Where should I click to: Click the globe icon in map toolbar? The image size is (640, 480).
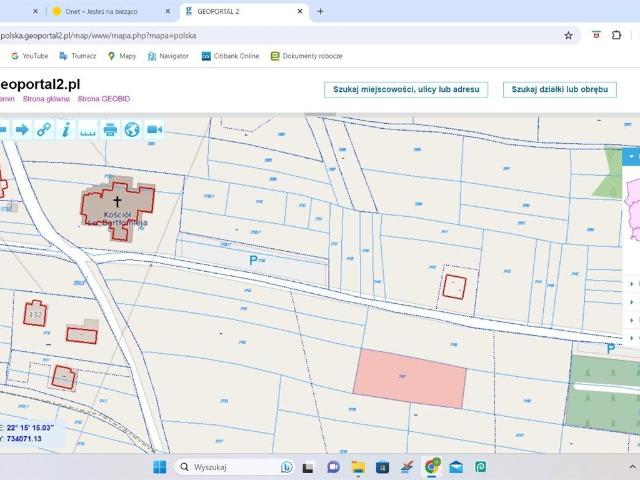[132, 129]
